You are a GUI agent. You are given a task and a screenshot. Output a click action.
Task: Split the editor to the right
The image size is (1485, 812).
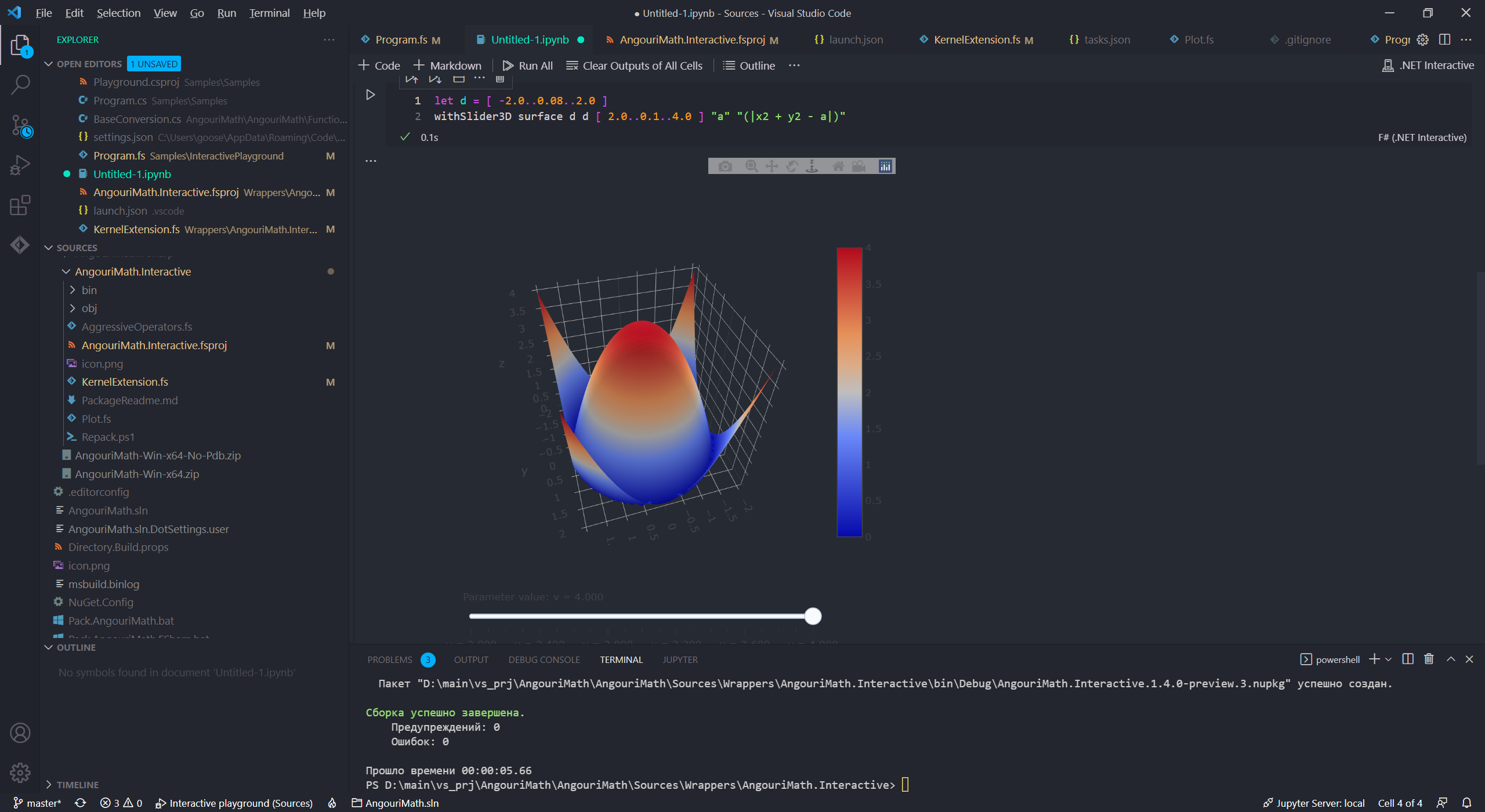tap(1444, 39)
